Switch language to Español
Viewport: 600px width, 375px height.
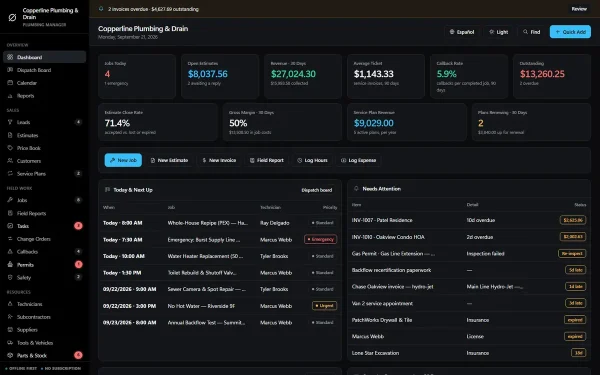(462, 32)
